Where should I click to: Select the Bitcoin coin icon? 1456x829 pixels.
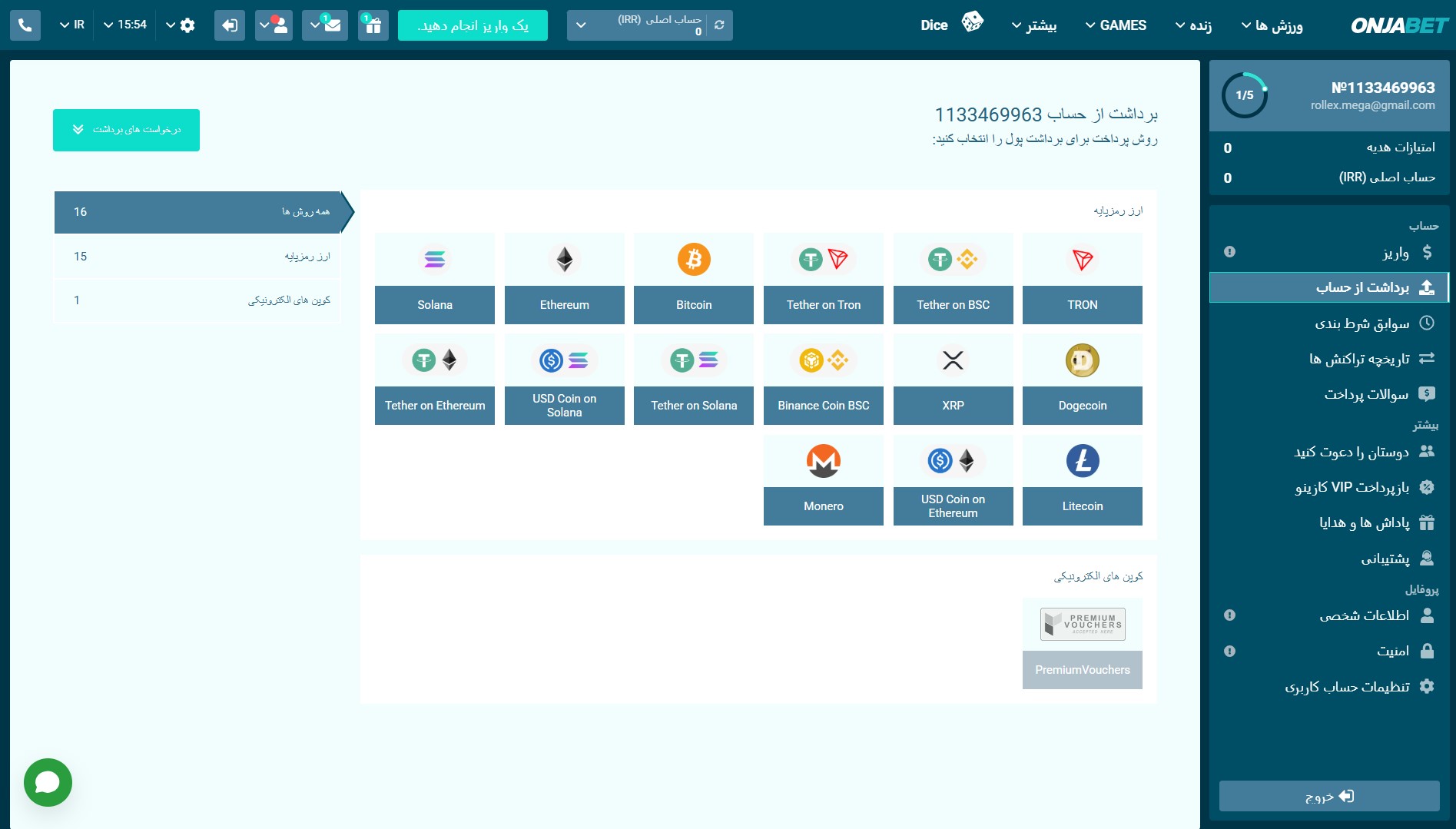tap(694, 260)
